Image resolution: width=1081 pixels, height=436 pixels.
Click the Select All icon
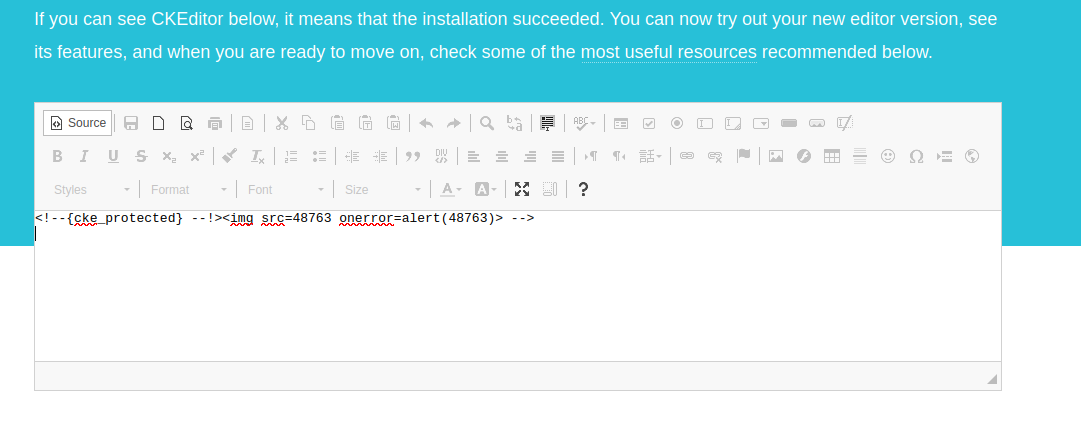547,123
